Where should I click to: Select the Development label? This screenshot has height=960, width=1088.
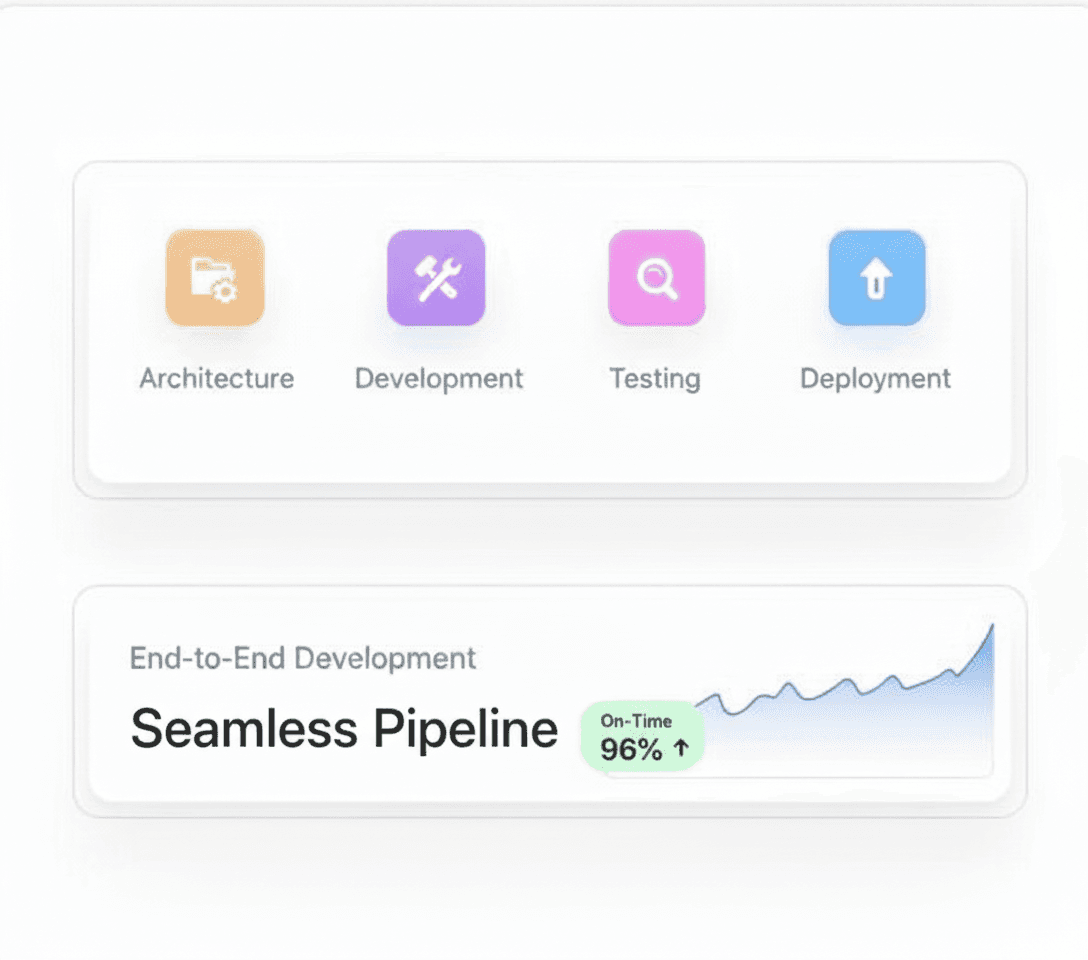(439, 379)
